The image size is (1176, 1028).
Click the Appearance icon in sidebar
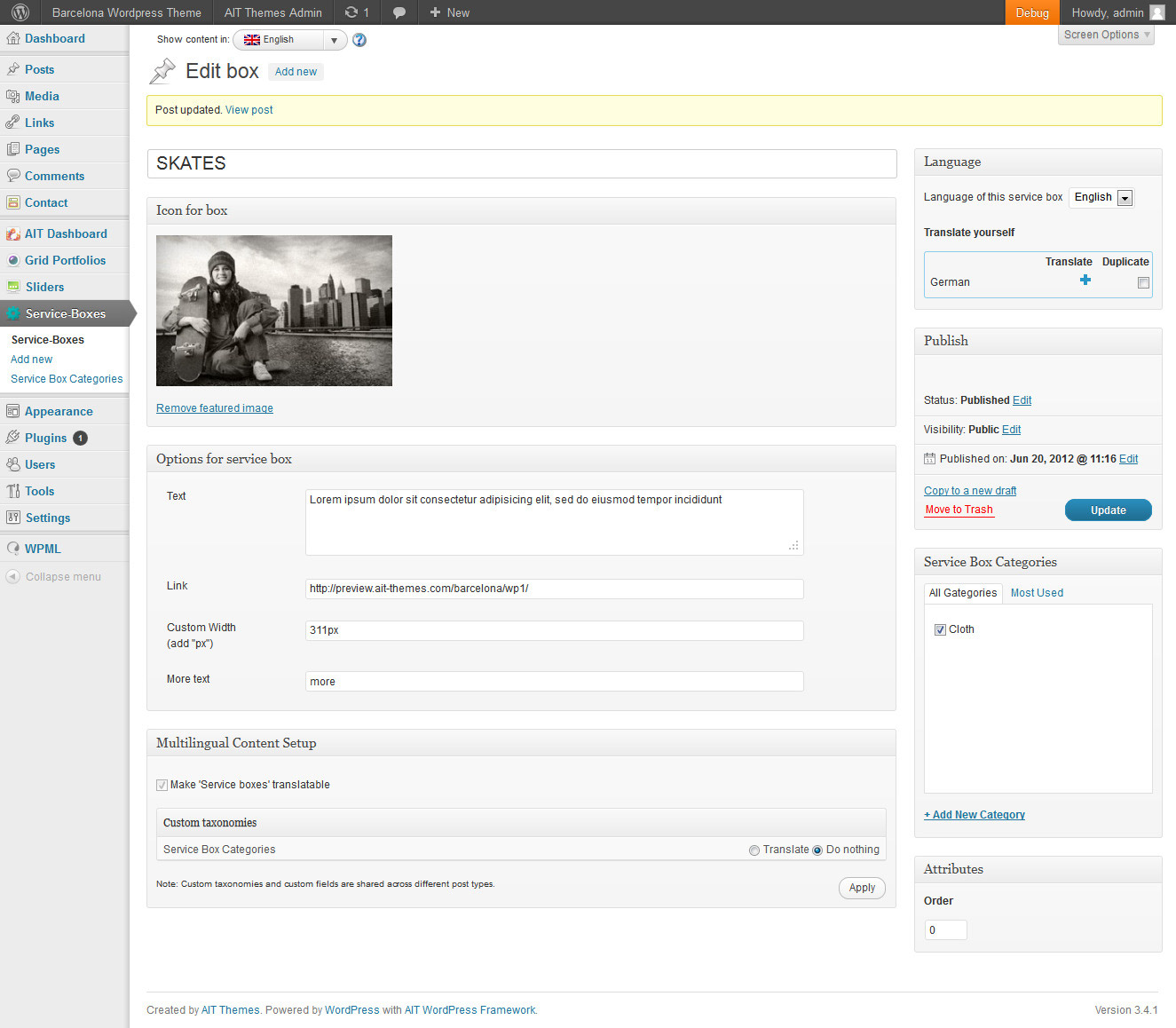(x=12, y=411)
